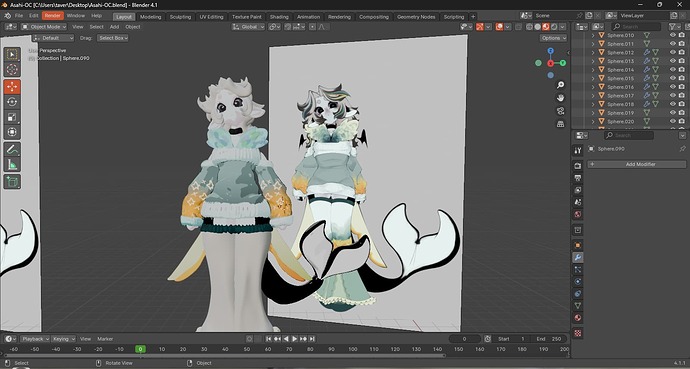The width and height of the screenshot is (690, 369).
Task: Toggle X-ray mode in viewport header
Action: pos(519,27)
